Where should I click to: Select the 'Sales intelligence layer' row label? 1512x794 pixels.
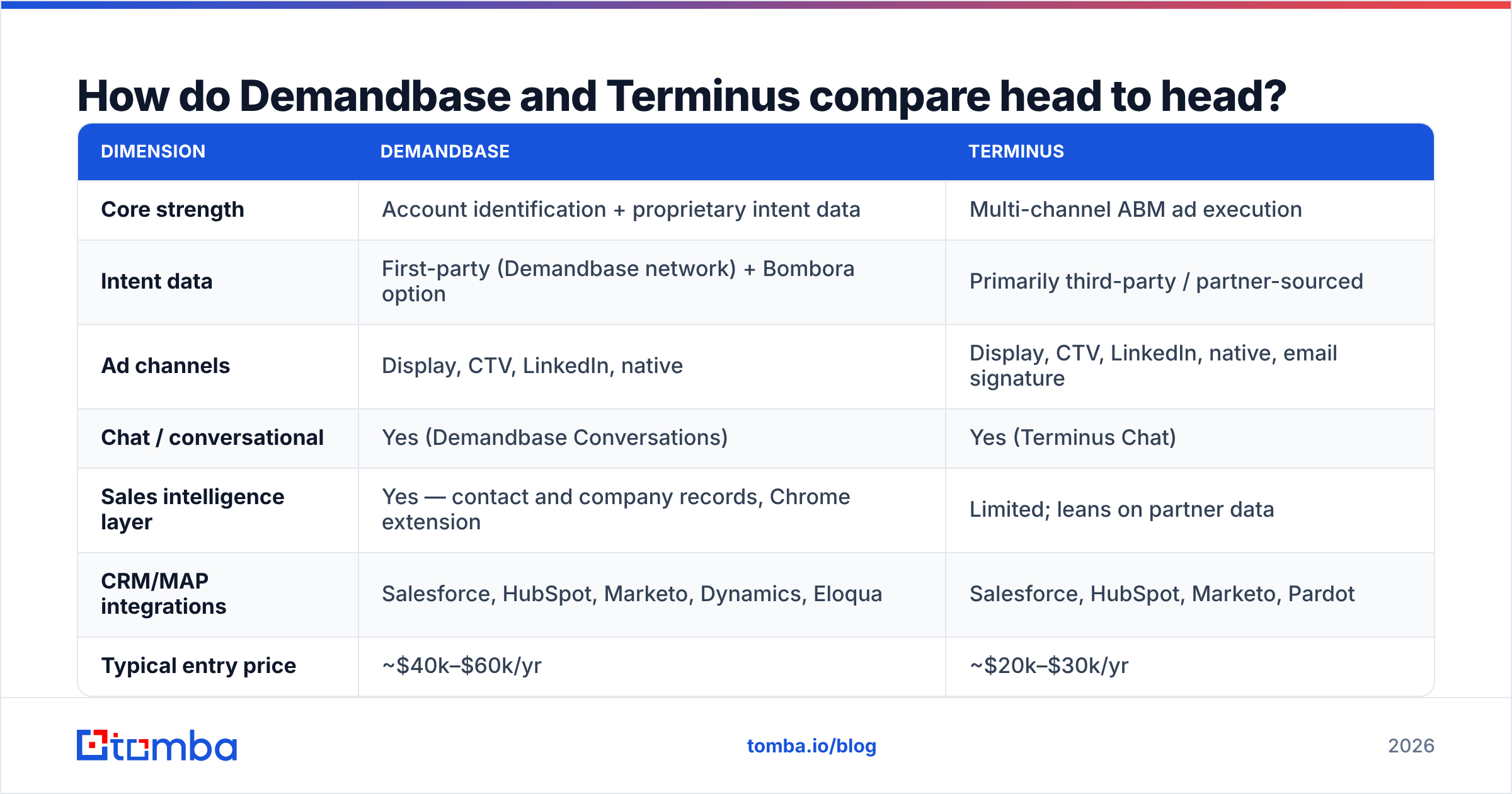coord(193,509)
